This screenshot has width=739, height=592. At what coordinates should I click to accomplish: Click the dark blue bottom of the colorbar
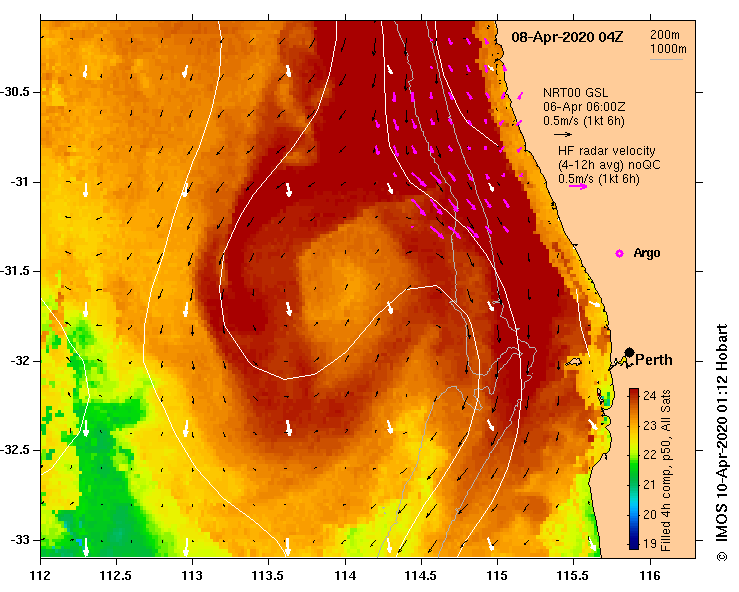pyautogui.click(x=634, y=545)
